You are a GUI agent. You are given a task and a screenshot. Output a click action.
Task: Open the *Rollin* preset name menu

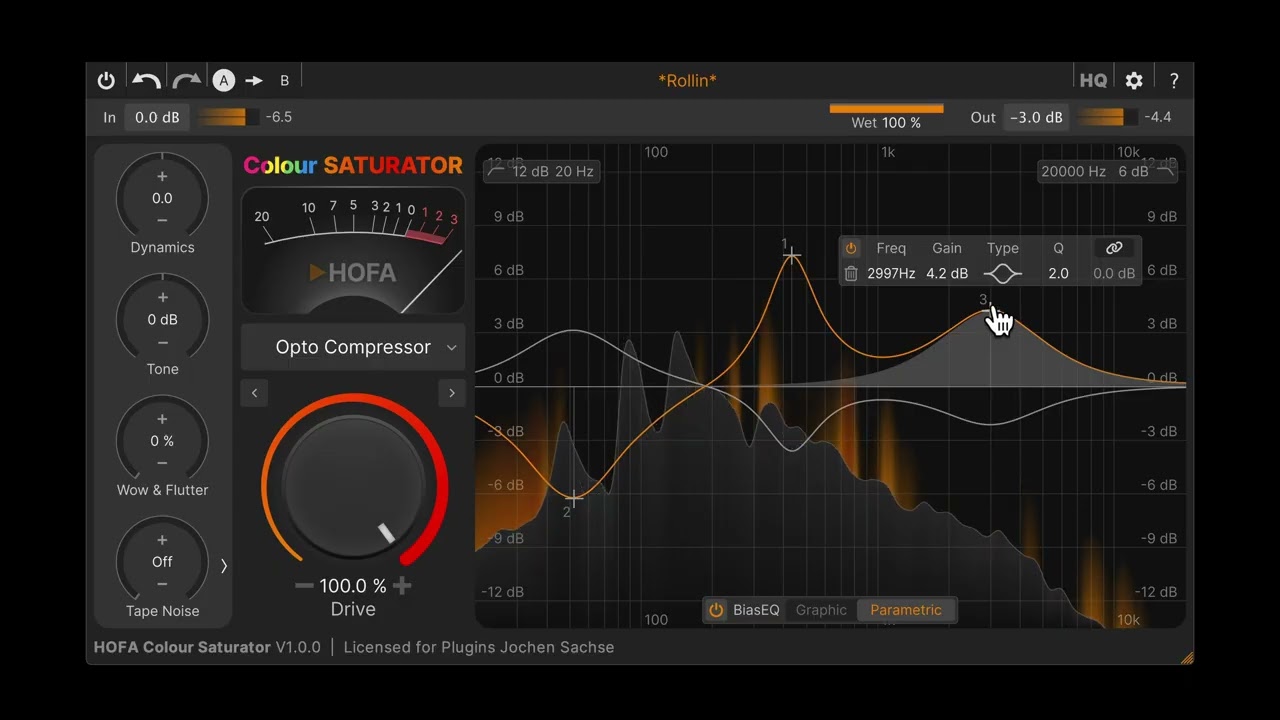(x=687, y=81)
